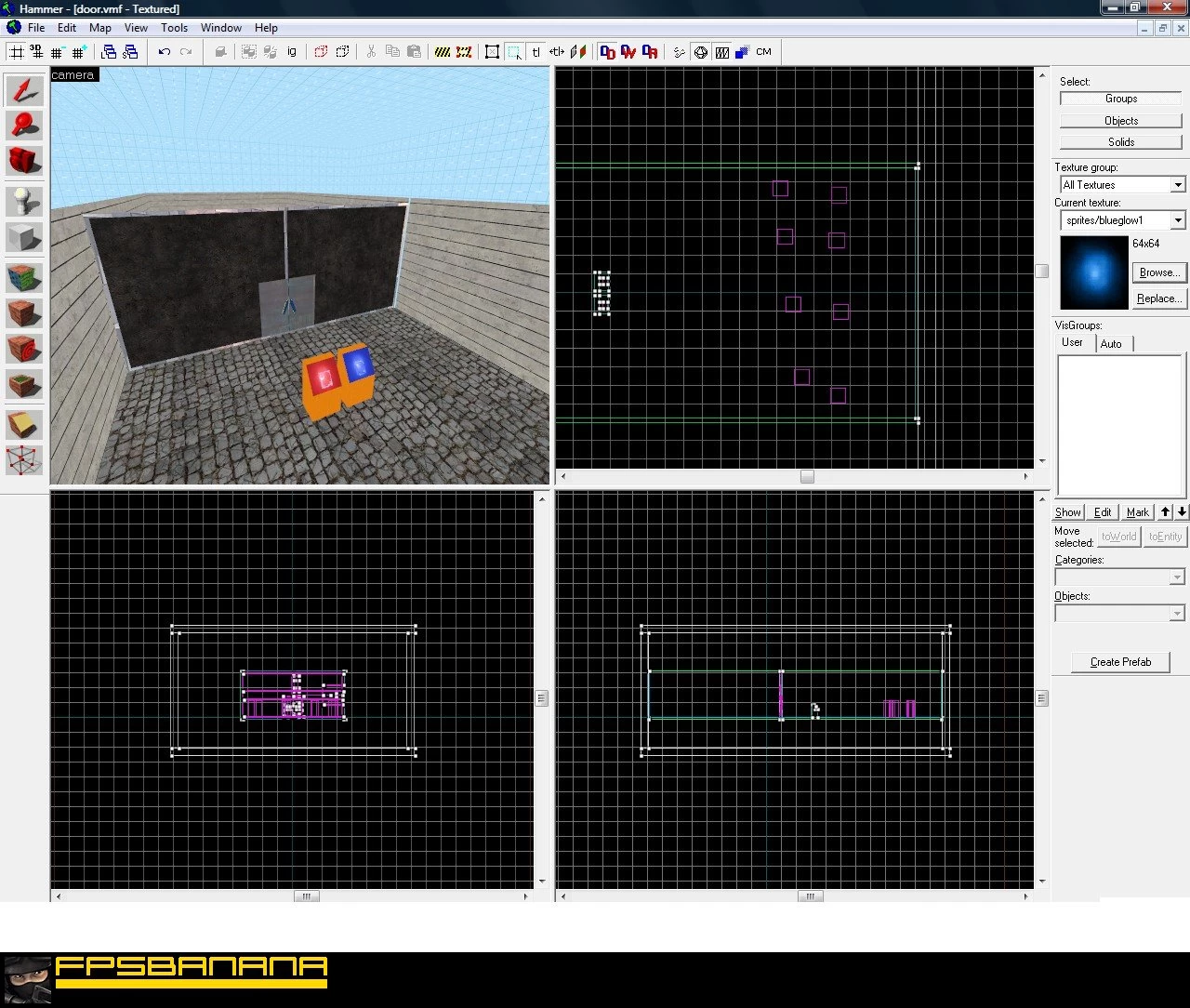Switch to the Auto VisGroups tab

pos(1111,344)
